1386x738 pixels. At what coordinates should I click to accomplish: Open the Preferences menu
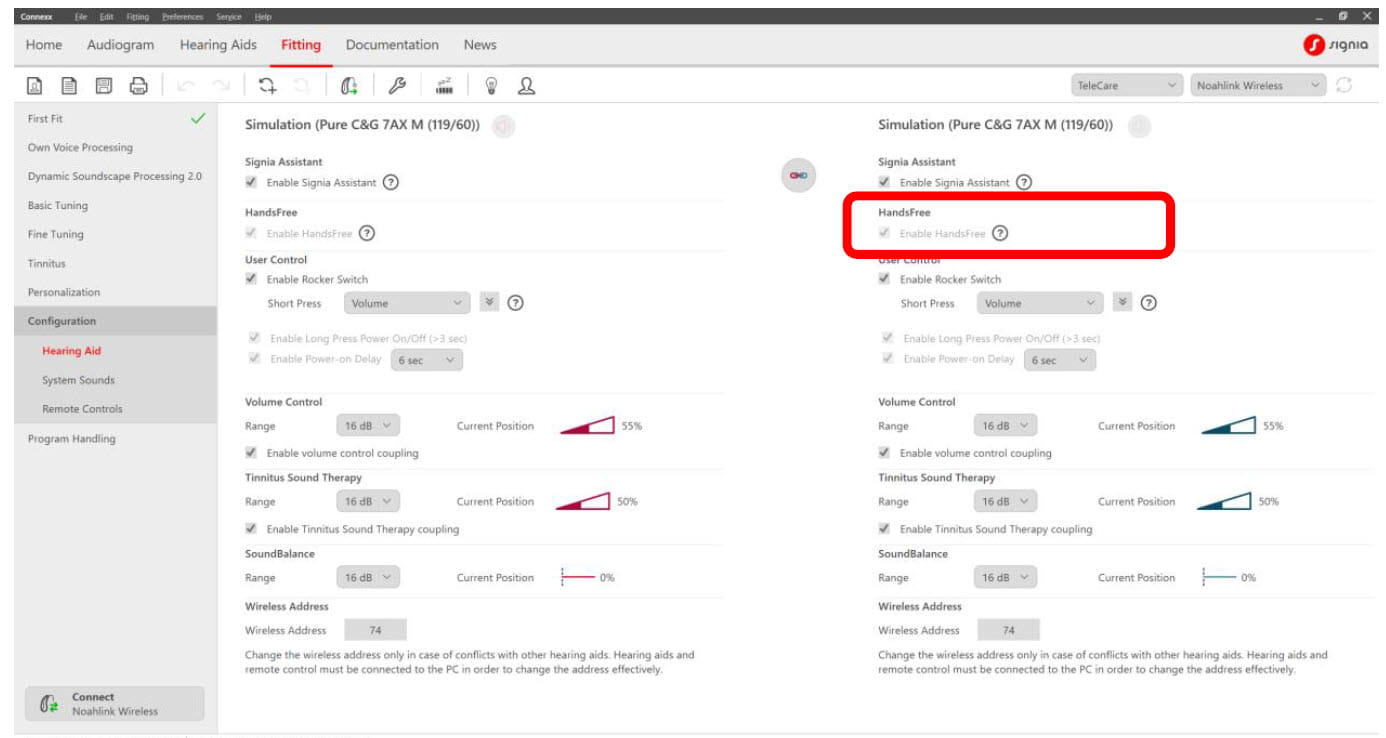pos(182,17)
